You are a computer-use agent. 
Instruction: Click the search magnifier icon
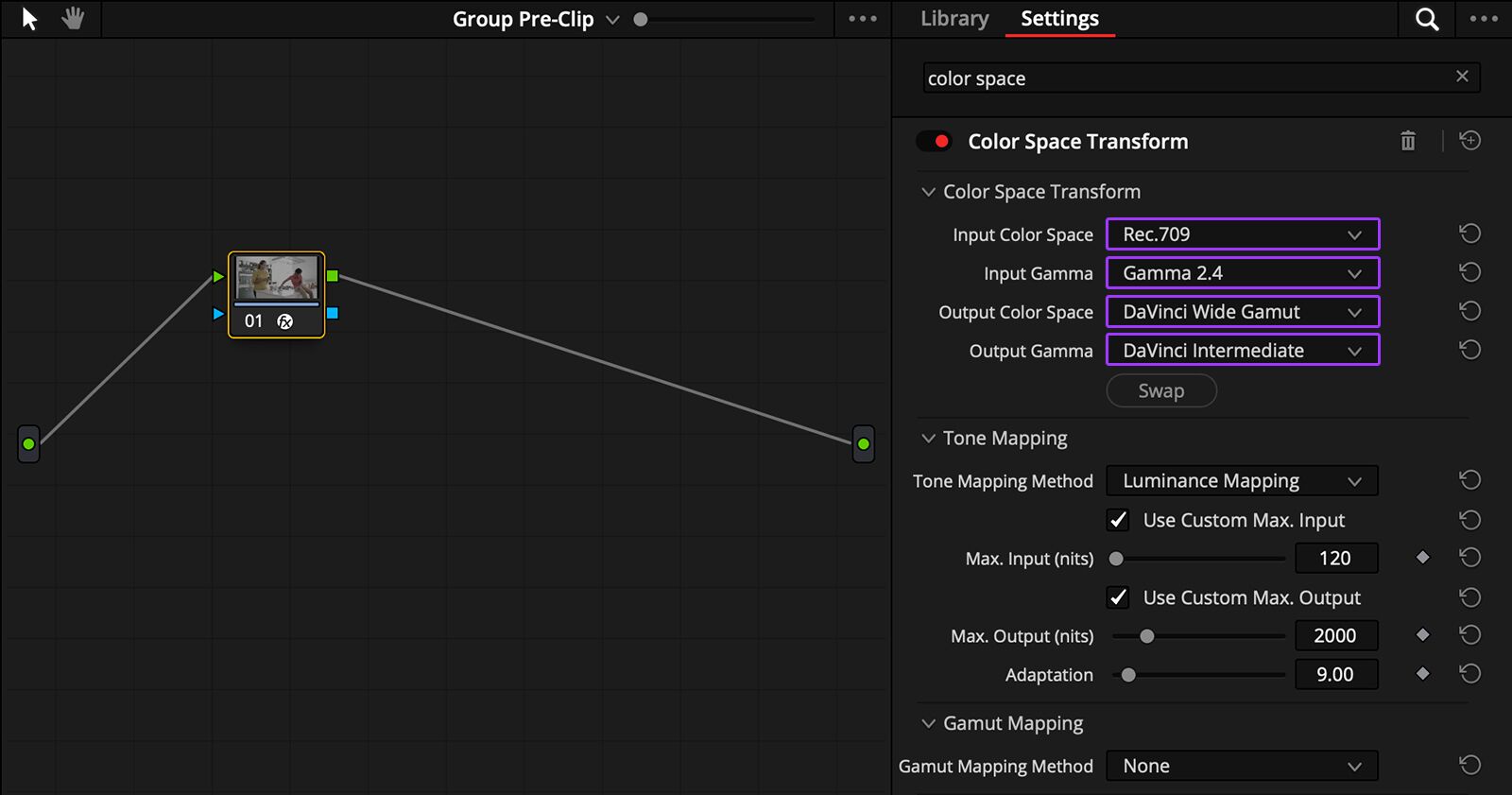pos(1427,19)
